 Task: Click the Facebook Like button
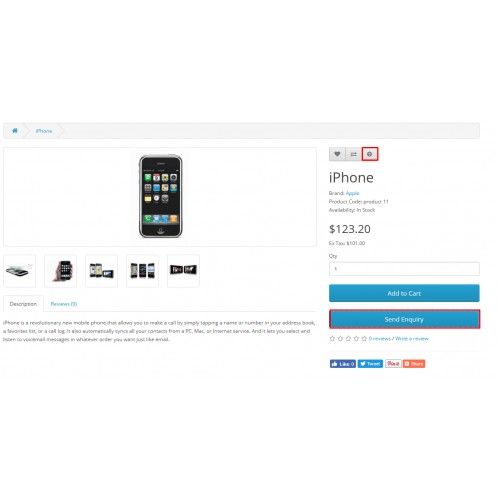(x=343, y=364)
